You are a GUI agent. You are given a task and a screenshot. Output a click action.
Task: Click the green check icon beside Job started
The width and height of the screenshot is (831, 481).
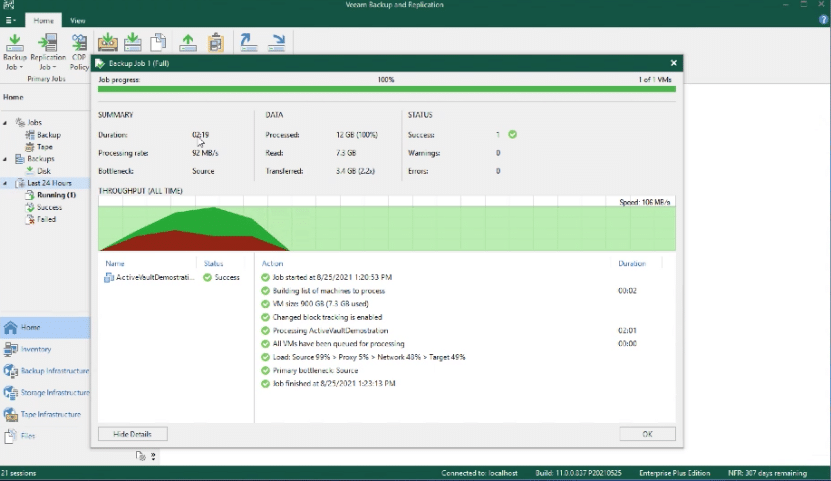[x=266, y=277]
